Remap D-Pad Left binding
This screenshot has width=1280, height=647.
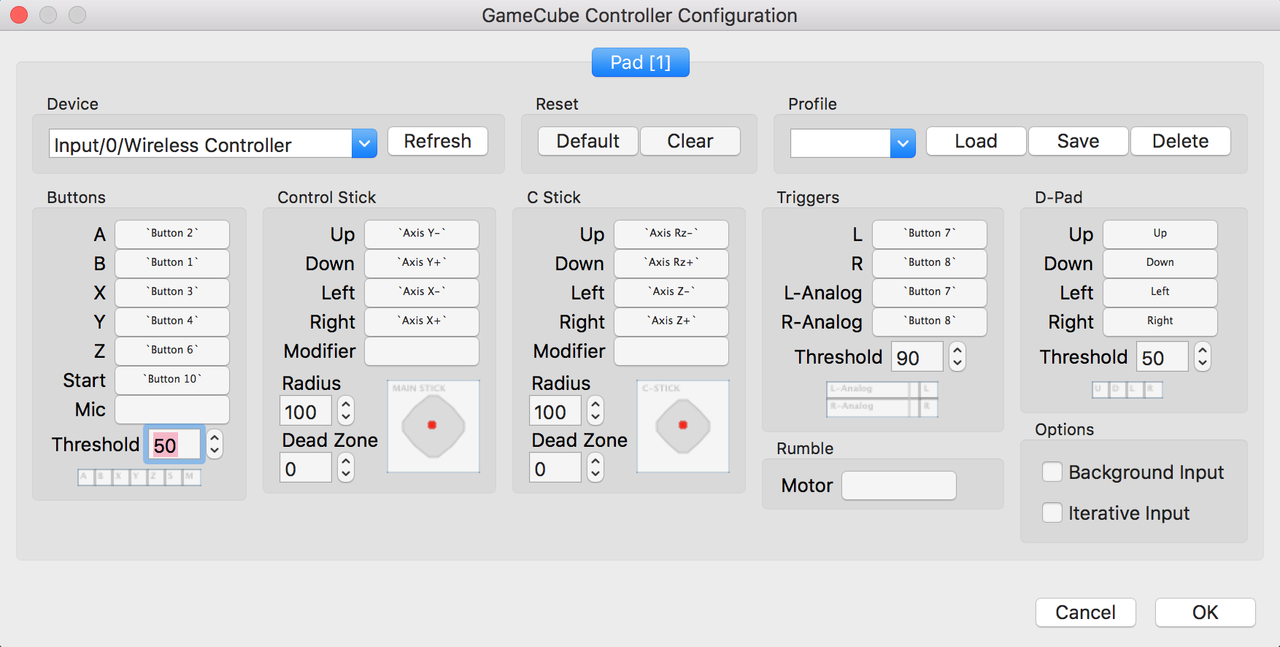click(1160, 292)
